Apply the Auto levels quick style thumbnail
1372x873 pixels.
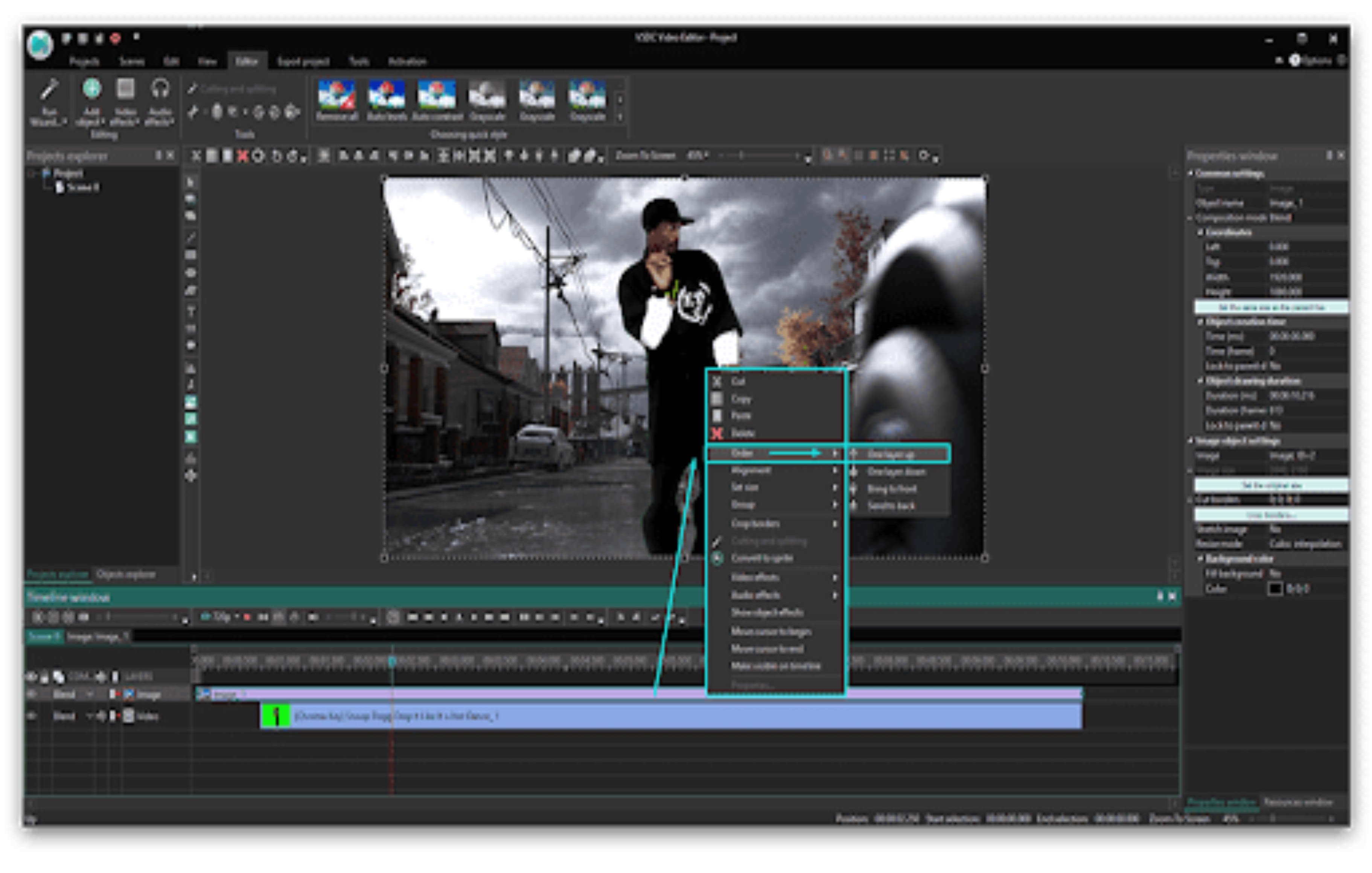[386, 101]
